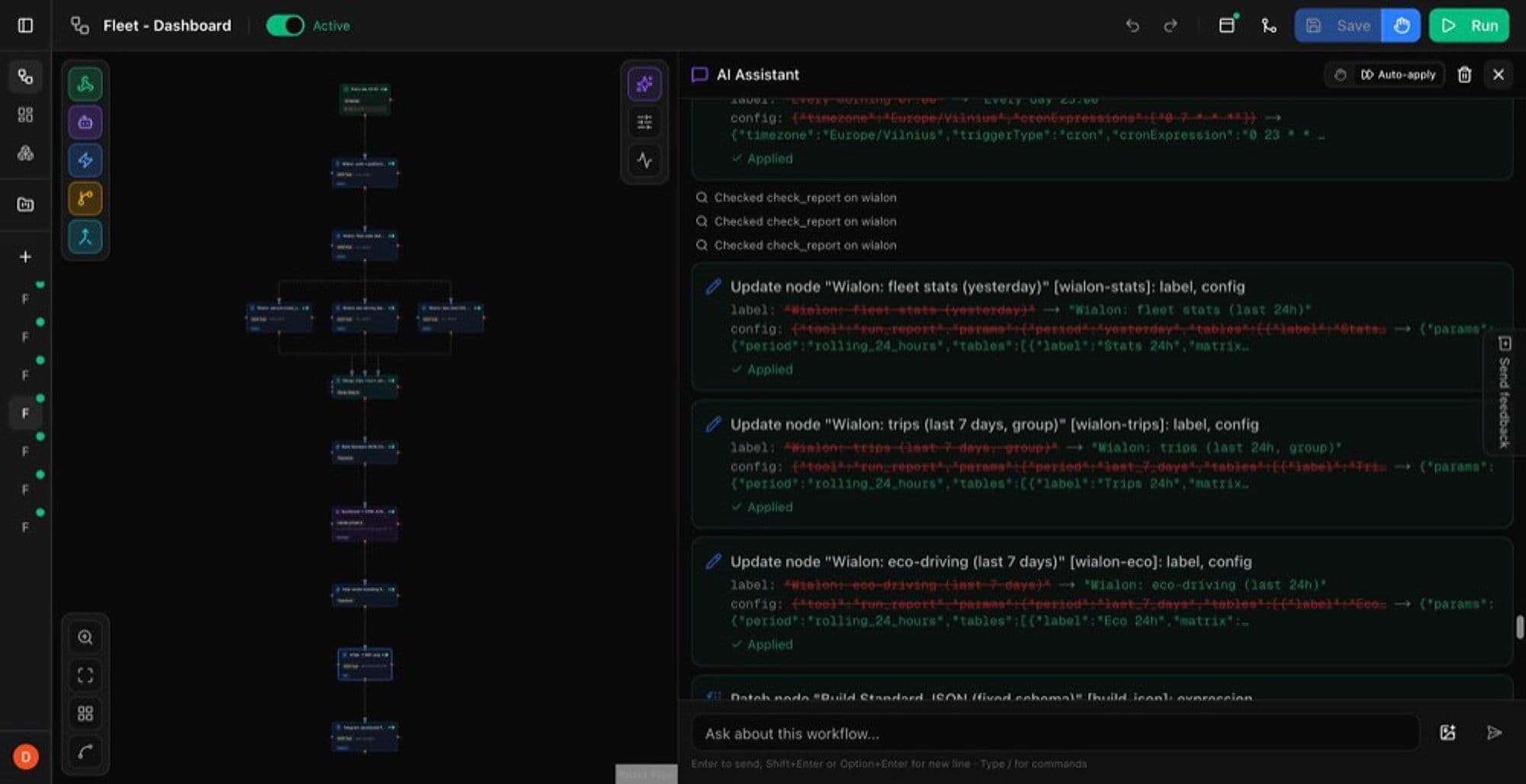Click the AI Assistant panel scrollbar thumb
The width and height of the screenshot is (1526, 784).
(1519, 628)
